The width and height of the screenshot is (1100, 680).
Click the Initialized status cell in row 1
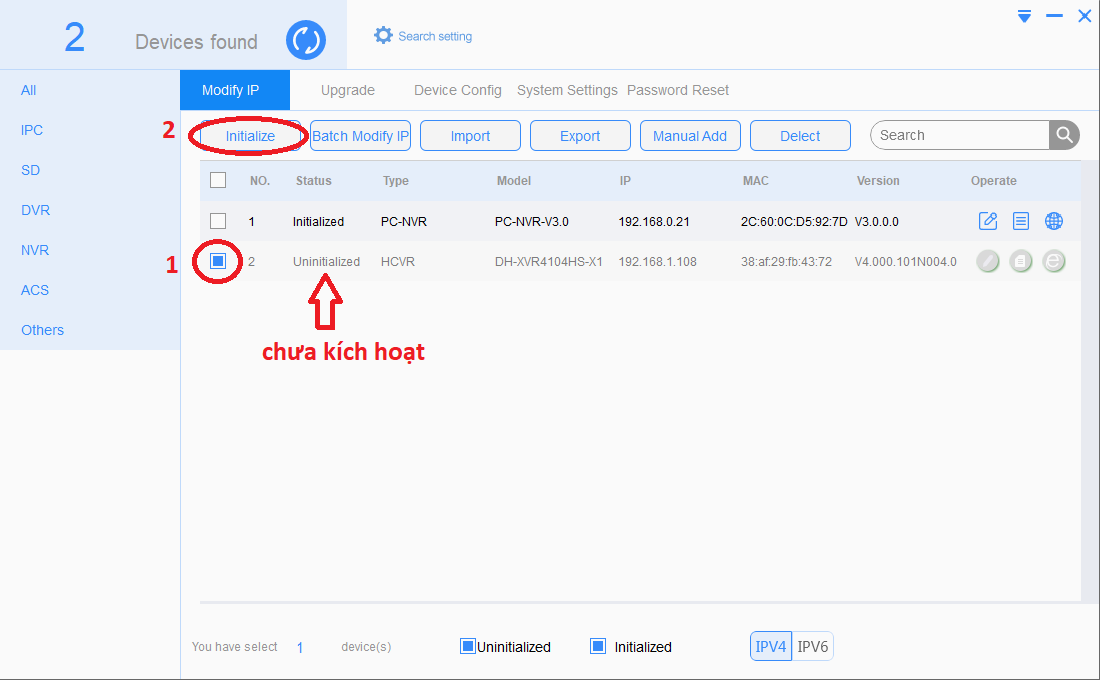pos(318,222)
